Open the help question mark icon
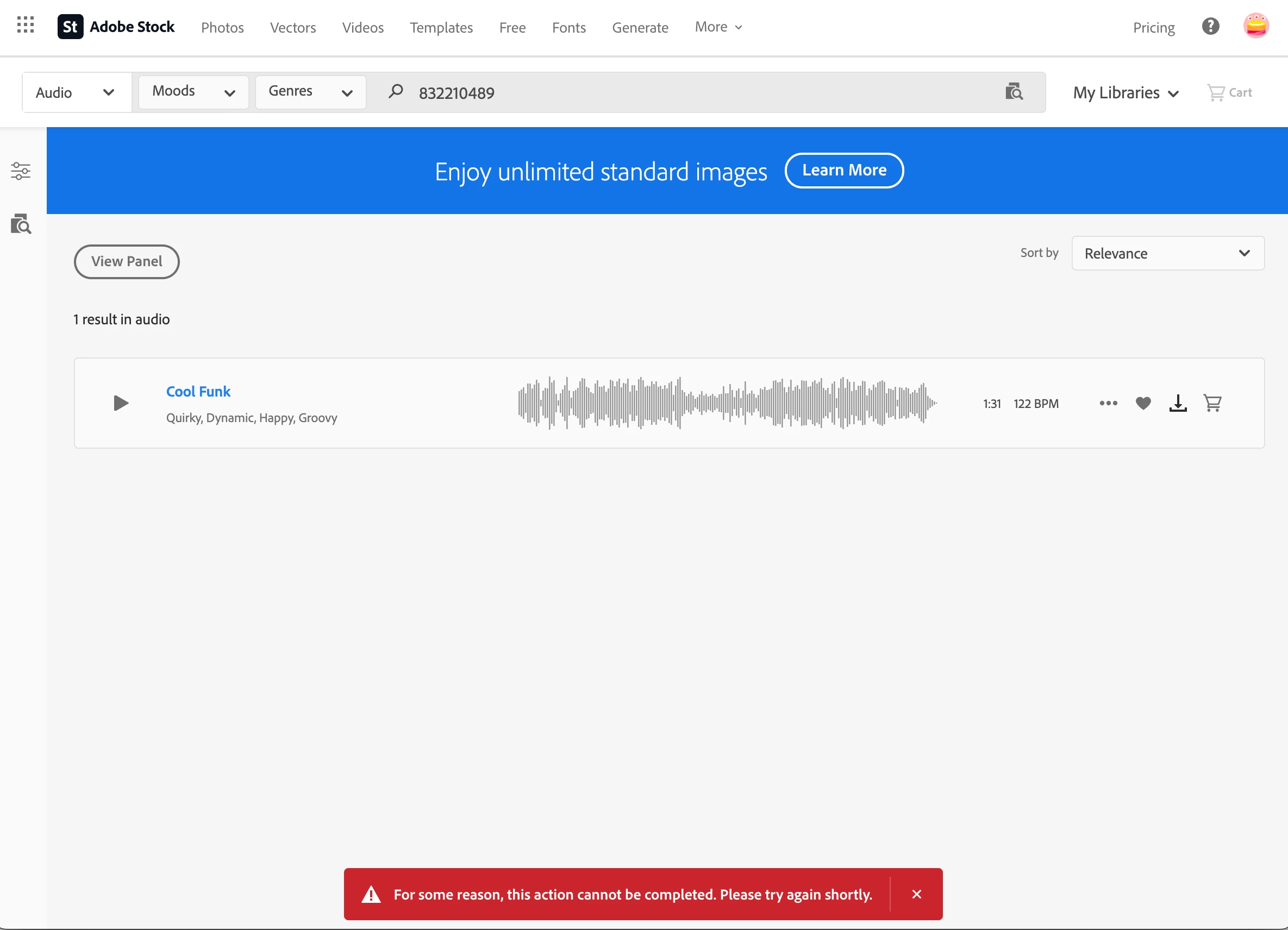Viewport: 1288px width, 930px height. click(1210, 26)
